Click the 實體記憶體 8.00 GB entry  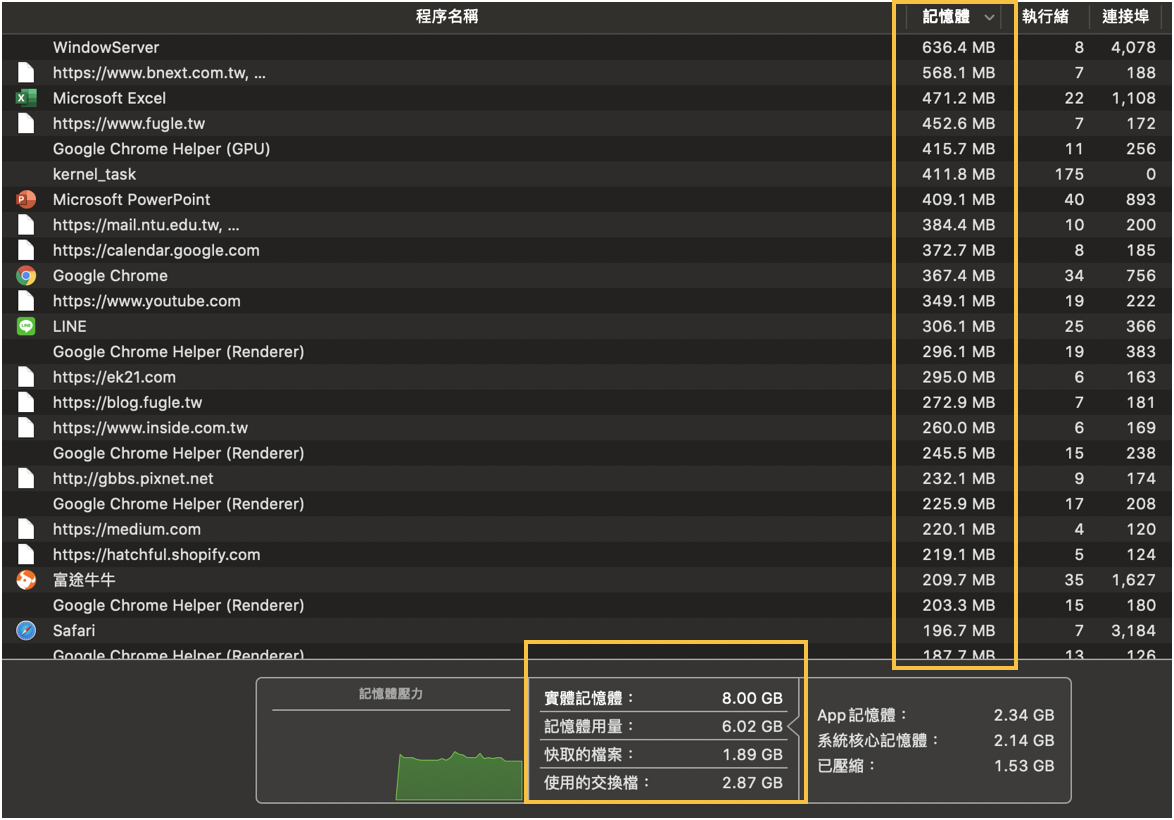663,698
